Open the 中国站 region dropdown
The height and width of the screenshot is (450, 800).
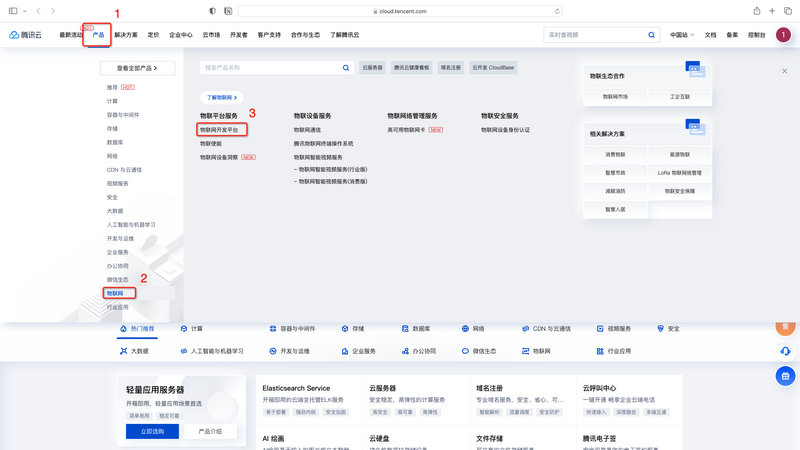682,35
